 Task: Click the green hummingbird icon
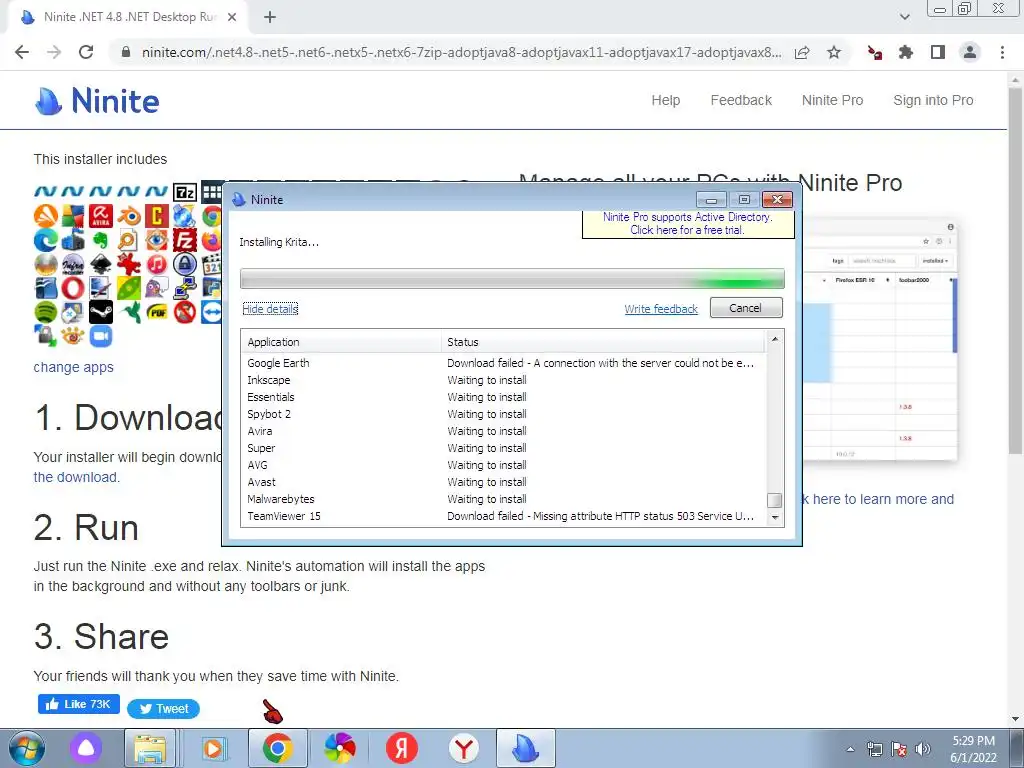(x=130, y=312)
